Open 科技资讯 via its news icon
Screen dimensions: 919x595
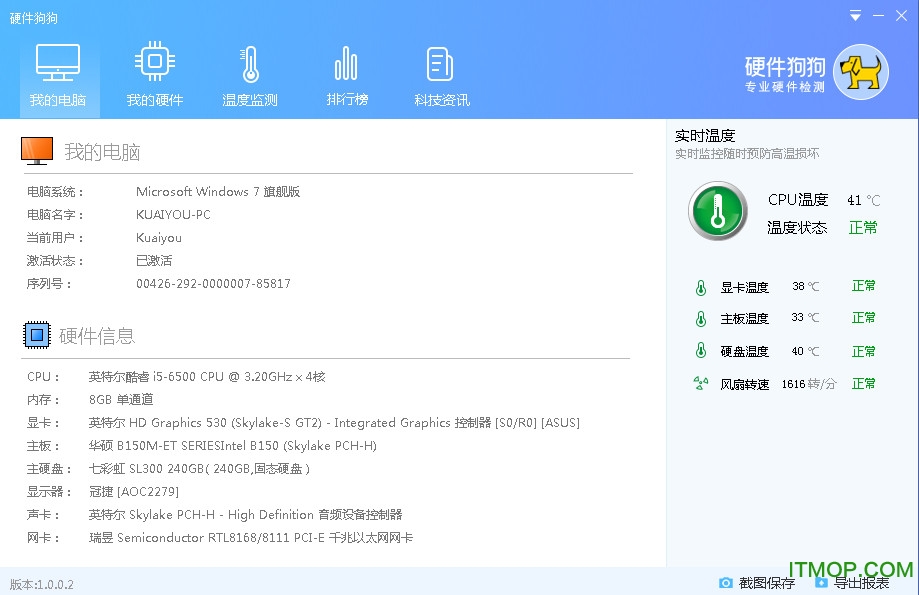coord(439,62)
